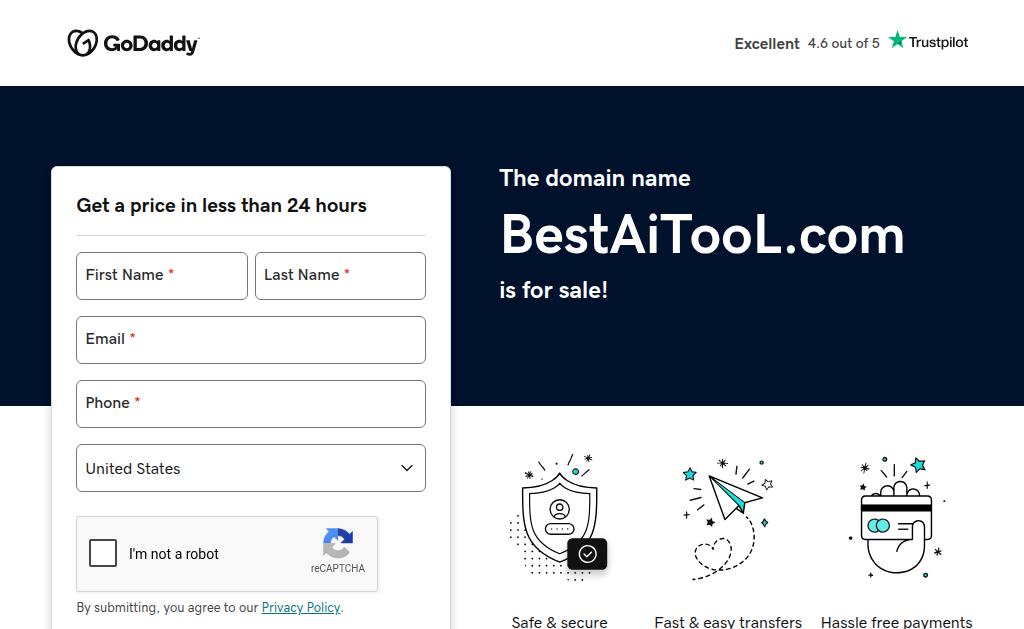This screenshot has width=1024, height=629.
Task: Click the reCAPTCHA logo icon
Action: (x=338, y=543)
